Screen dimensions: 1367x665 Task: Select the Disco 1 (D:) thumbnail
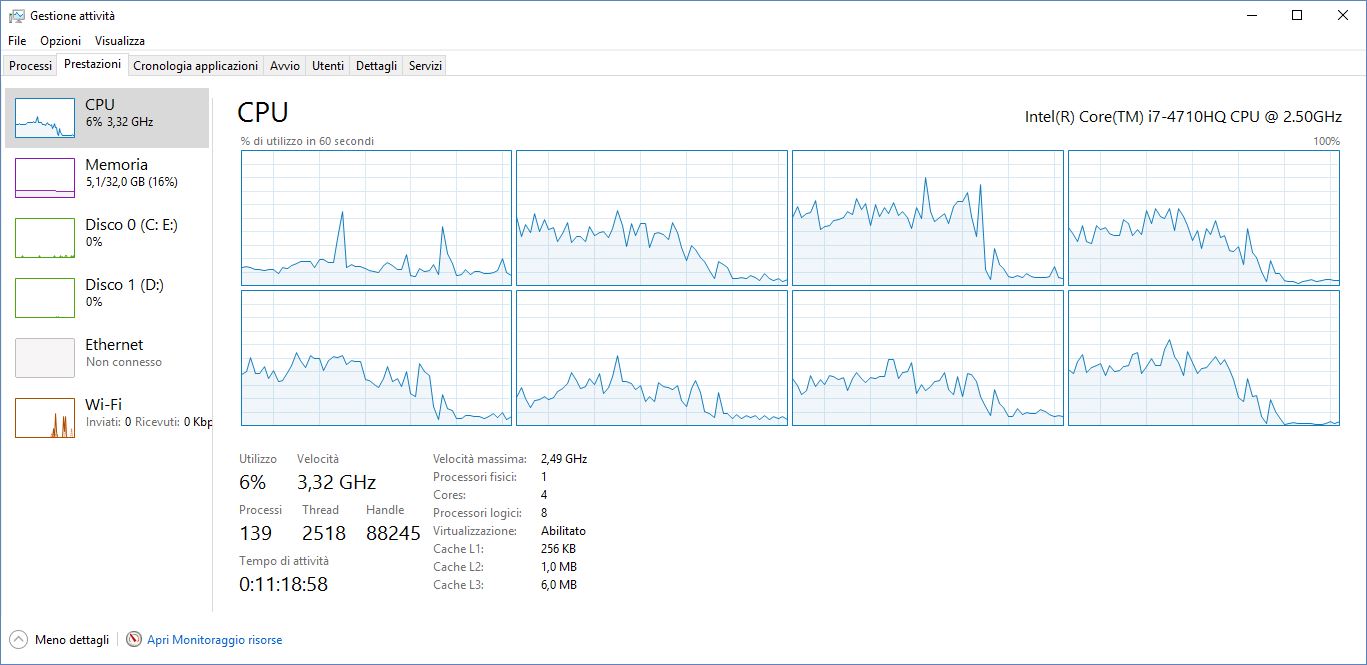point(45,298)
